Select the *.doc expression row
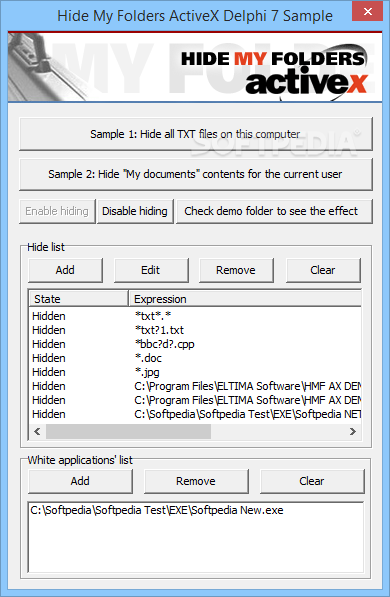Screen dimensions: 390x597 pos(195,358)
